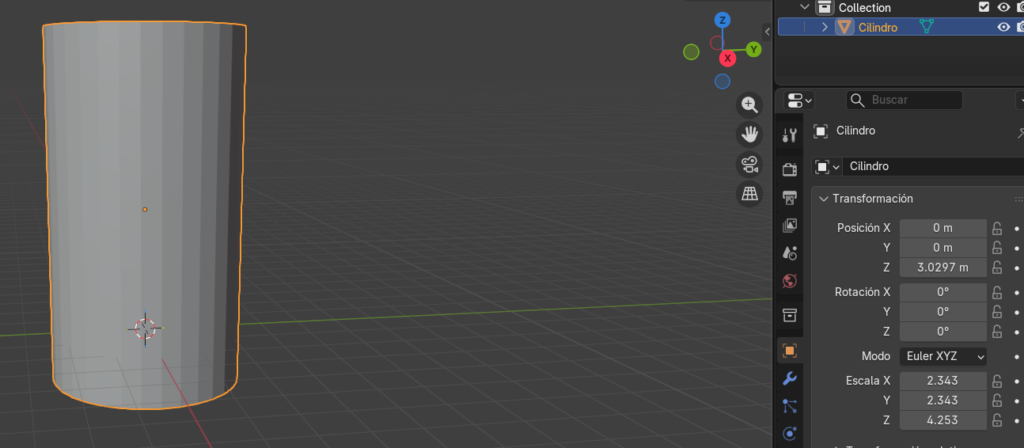Open the Collection properties tab
The height and width of the screenshot is (448, 1024).
790,315
